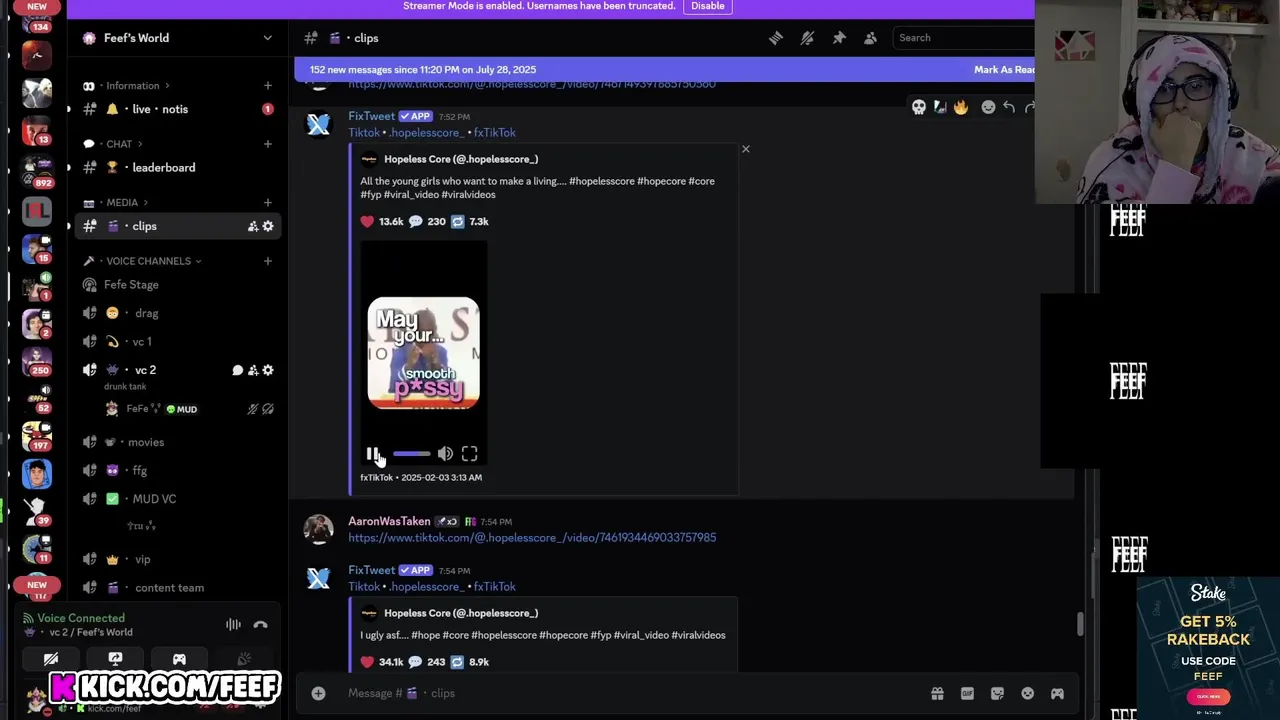The image size is (1280, 720).
Task: Collapse the Information category
Action: click(x=132, y=86)
